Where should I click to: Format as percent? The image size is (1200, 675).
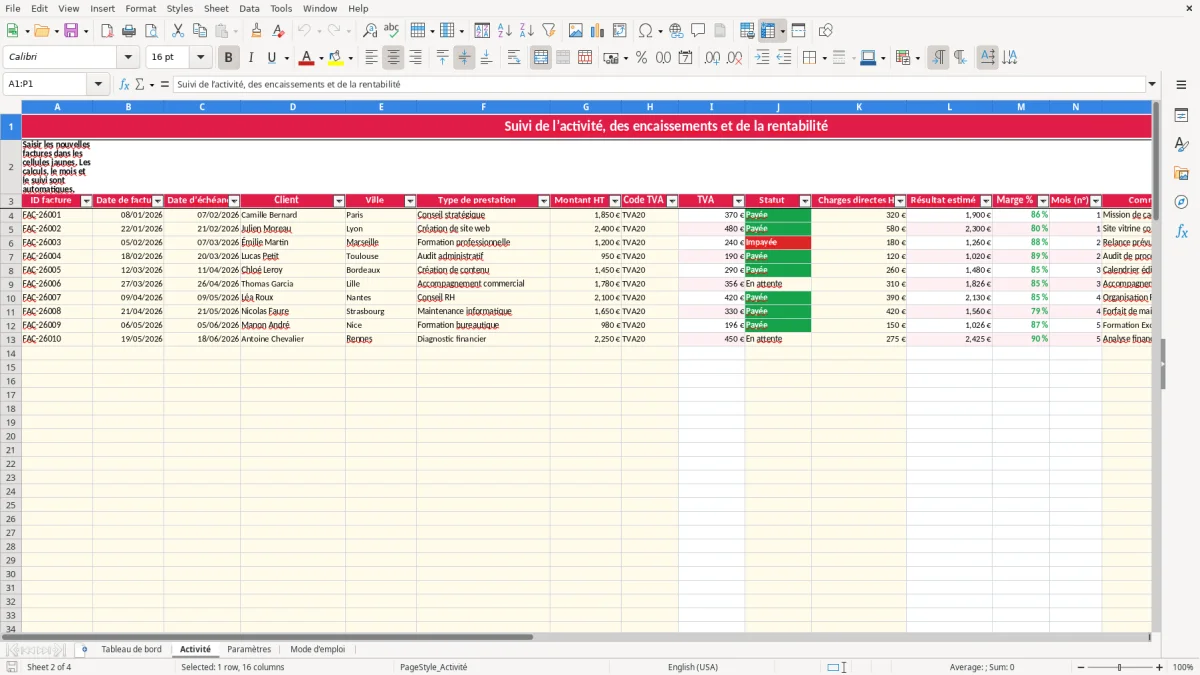pyautogui.click(x=641, y=58)
